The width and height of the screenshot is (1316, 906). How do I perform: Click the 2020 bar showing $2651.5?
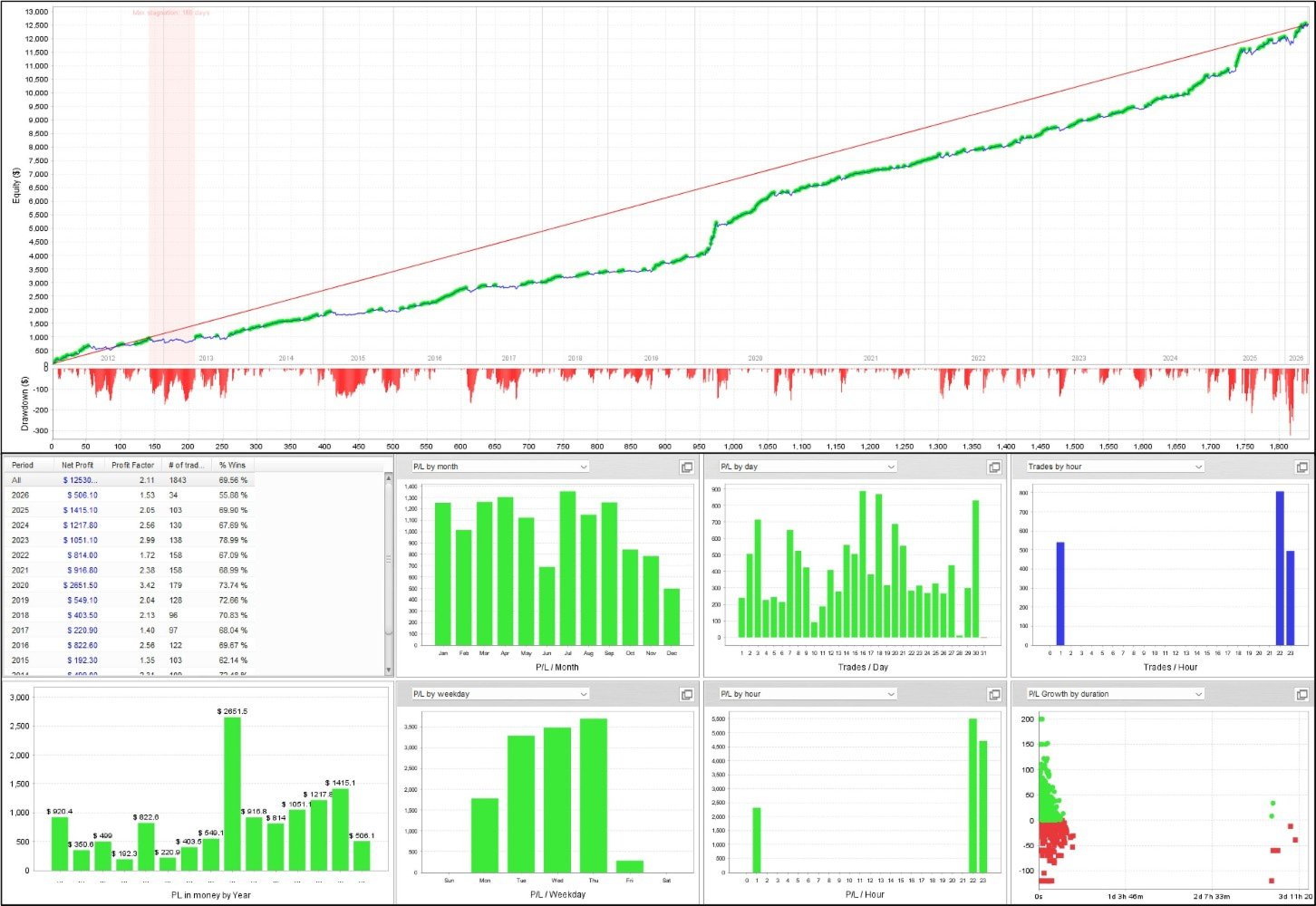click(233, 794)
